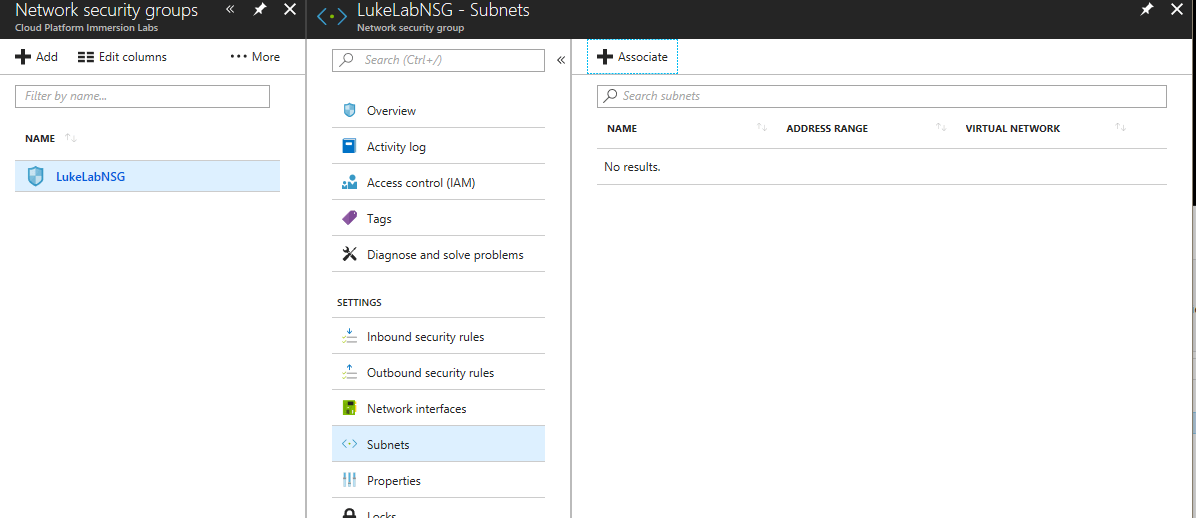Focus the Filter by name field
Screen dimensions: 1196x518
pos(143,96)
